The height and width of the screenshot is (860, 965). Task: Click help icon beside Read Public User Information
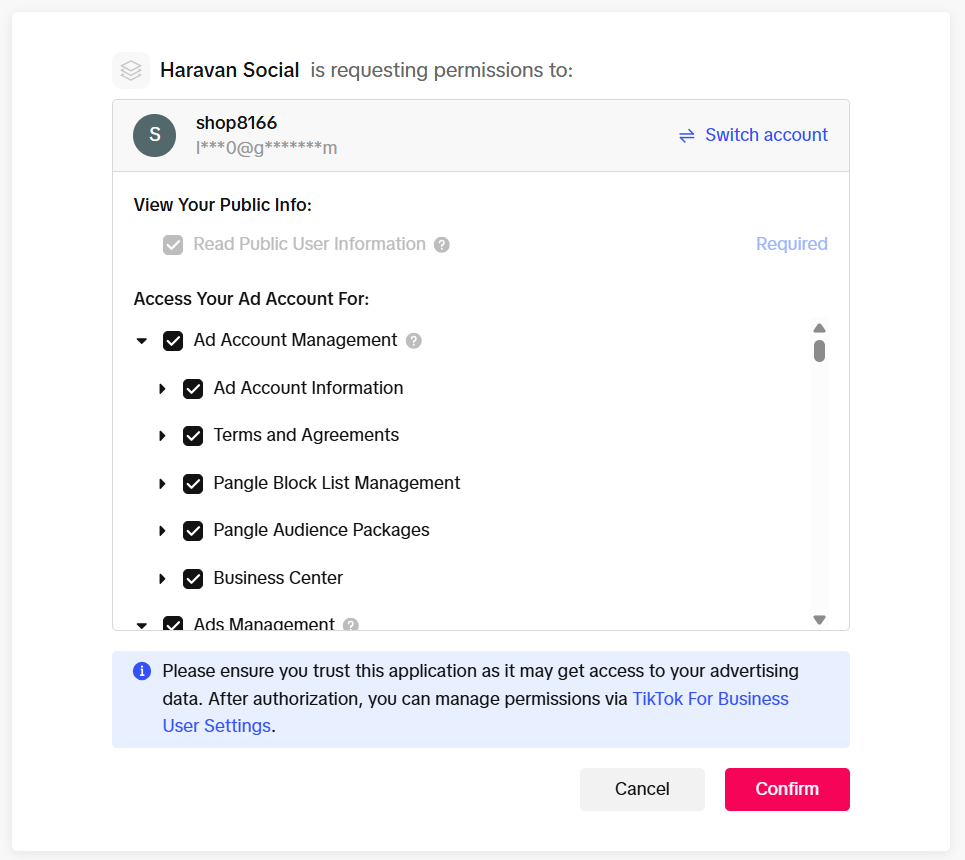pos(442,245)
